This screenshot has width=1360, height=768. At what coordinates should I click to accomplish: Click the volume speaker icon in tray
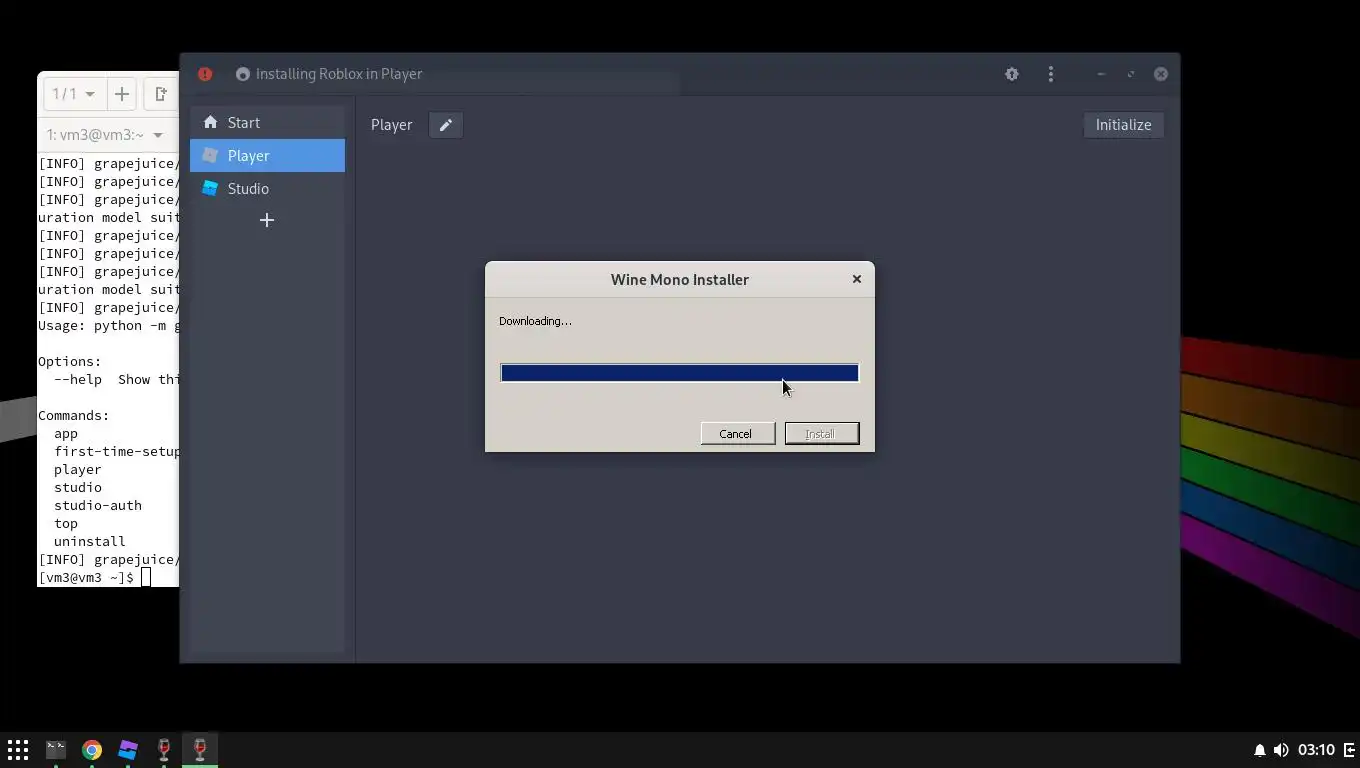(x=1281, y=750)
